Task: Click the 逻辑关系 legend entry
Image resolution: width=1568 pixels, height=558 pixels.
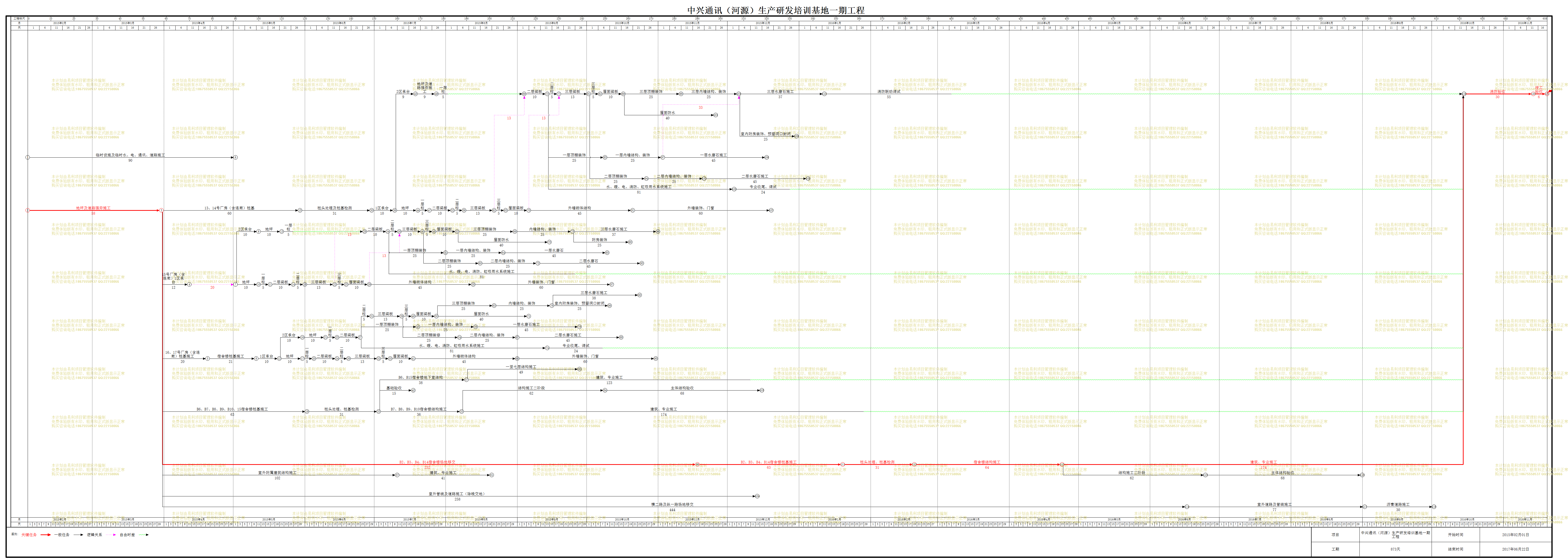Action: point(94,535)
